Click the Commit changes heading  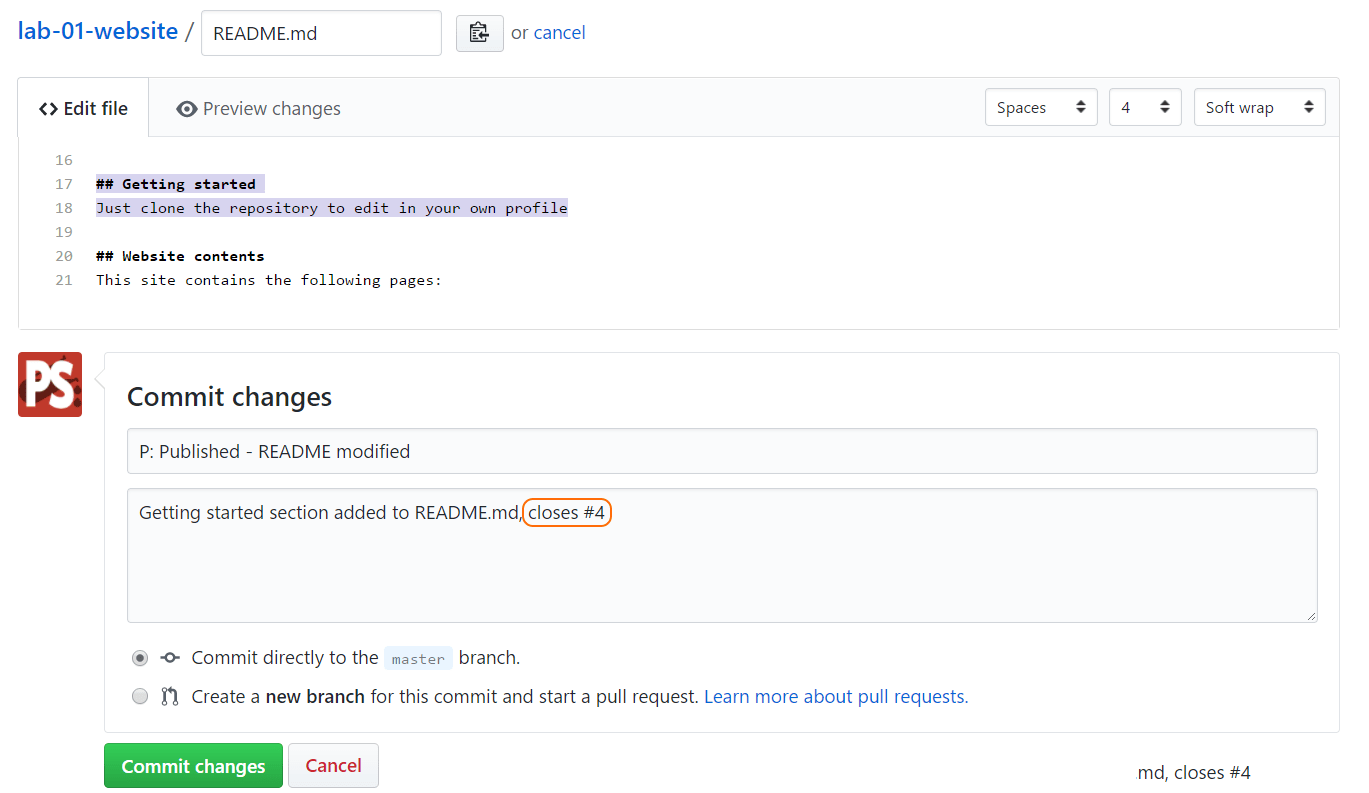[229, 397]
